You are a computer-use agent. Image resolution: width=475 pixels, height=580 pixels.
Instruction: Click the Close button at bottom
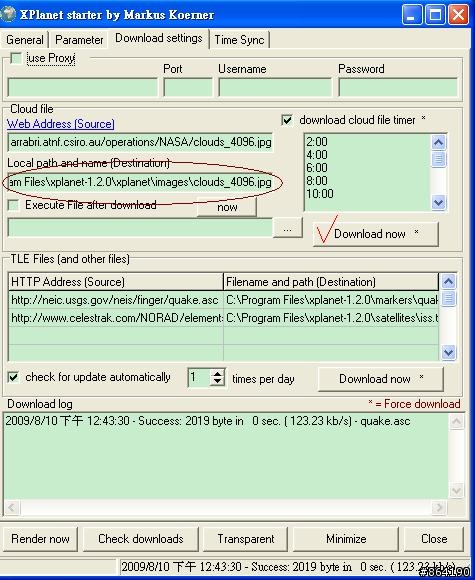[x=434, y=539]
